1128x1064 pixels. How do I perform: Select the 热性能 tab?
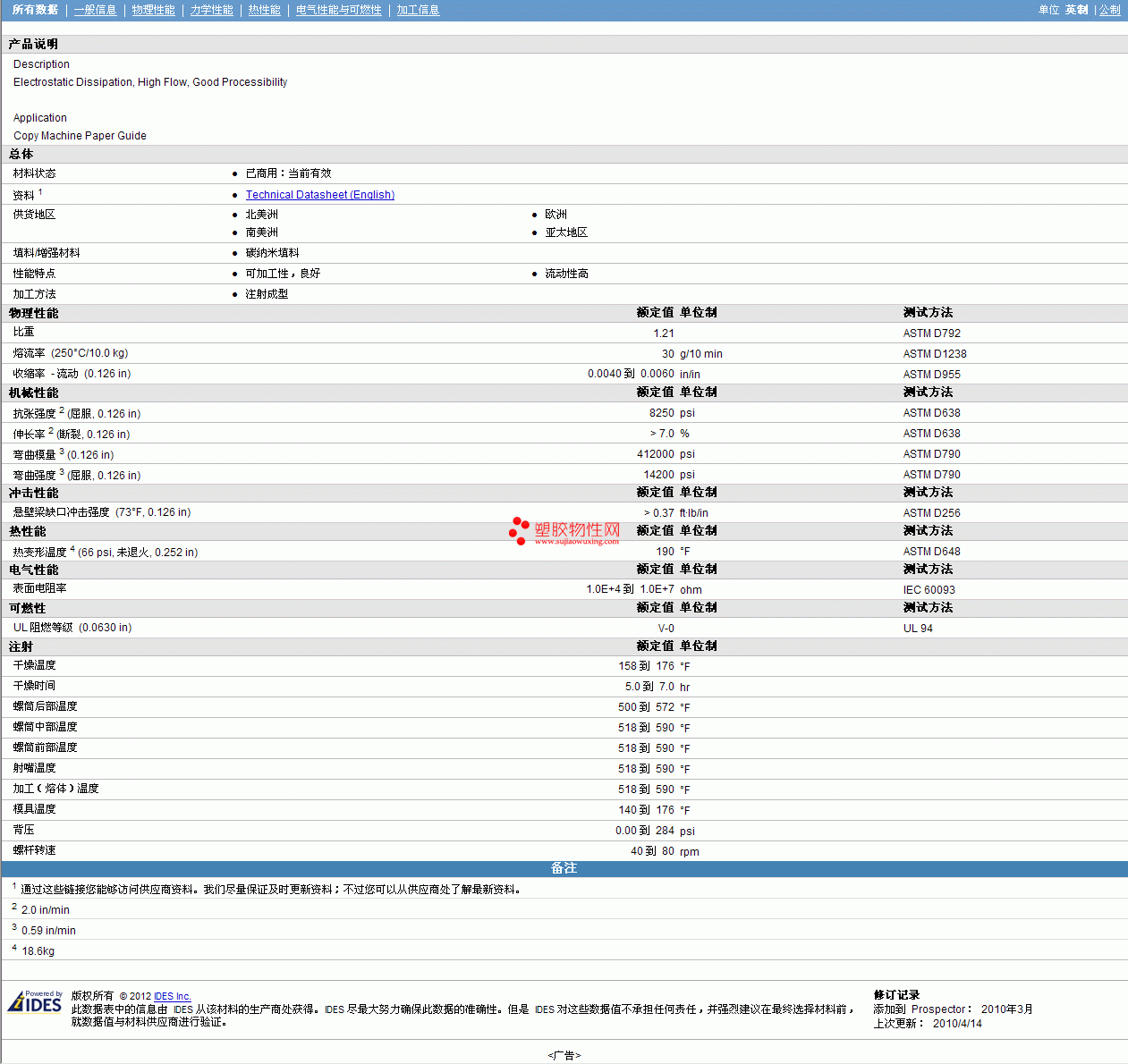coord(264,10)
